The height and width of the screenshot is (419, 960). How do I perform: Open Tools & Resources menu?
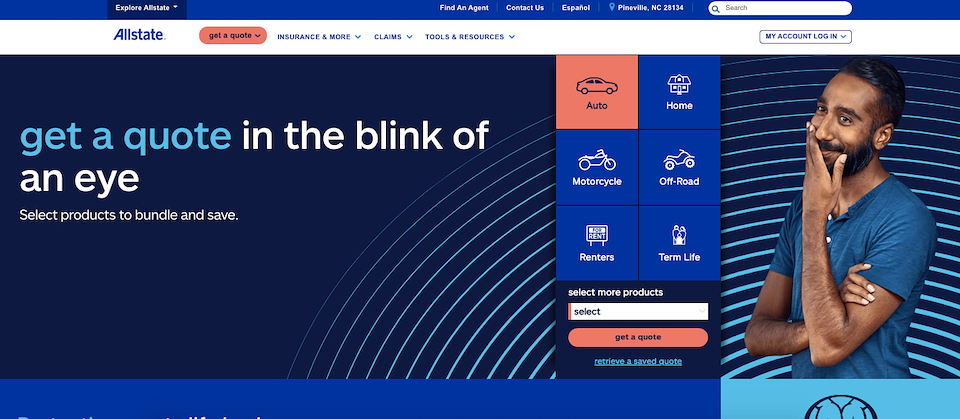(470, 37)
